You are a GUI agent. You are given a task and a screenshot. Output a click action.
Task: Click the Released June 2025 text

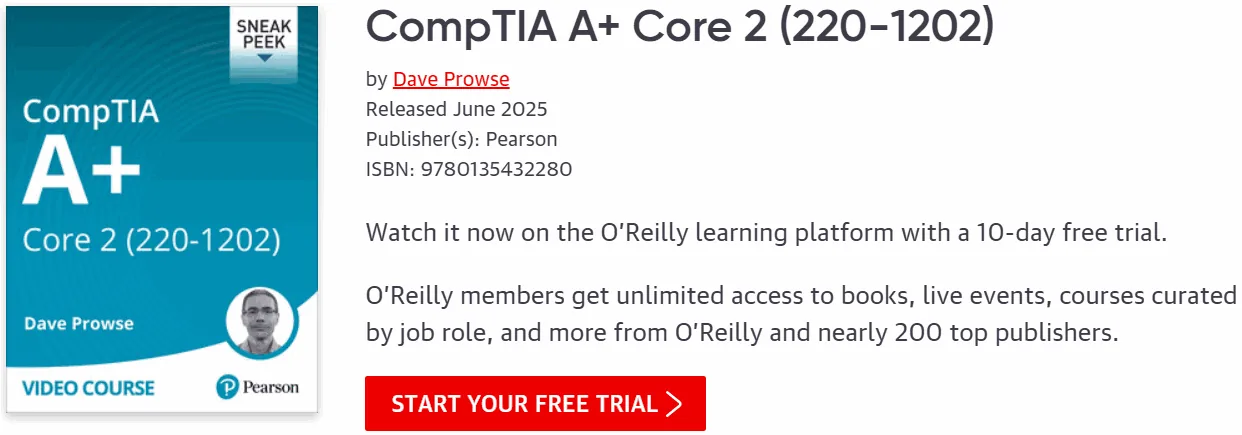pos(456,109)
